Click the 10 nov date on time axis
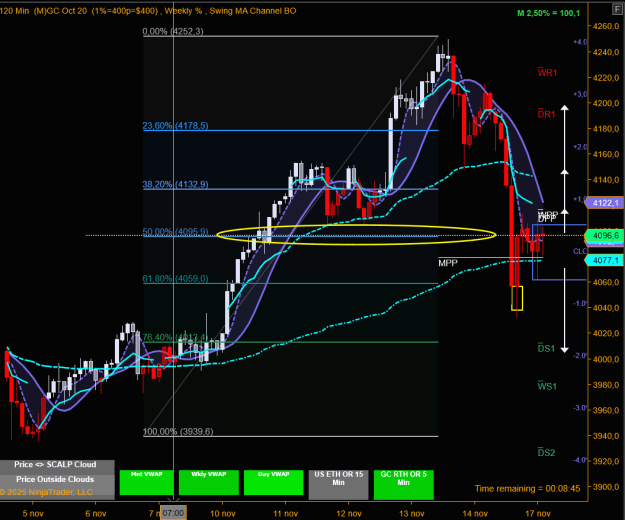Screen dimensions: 625x520 [222, 514]
